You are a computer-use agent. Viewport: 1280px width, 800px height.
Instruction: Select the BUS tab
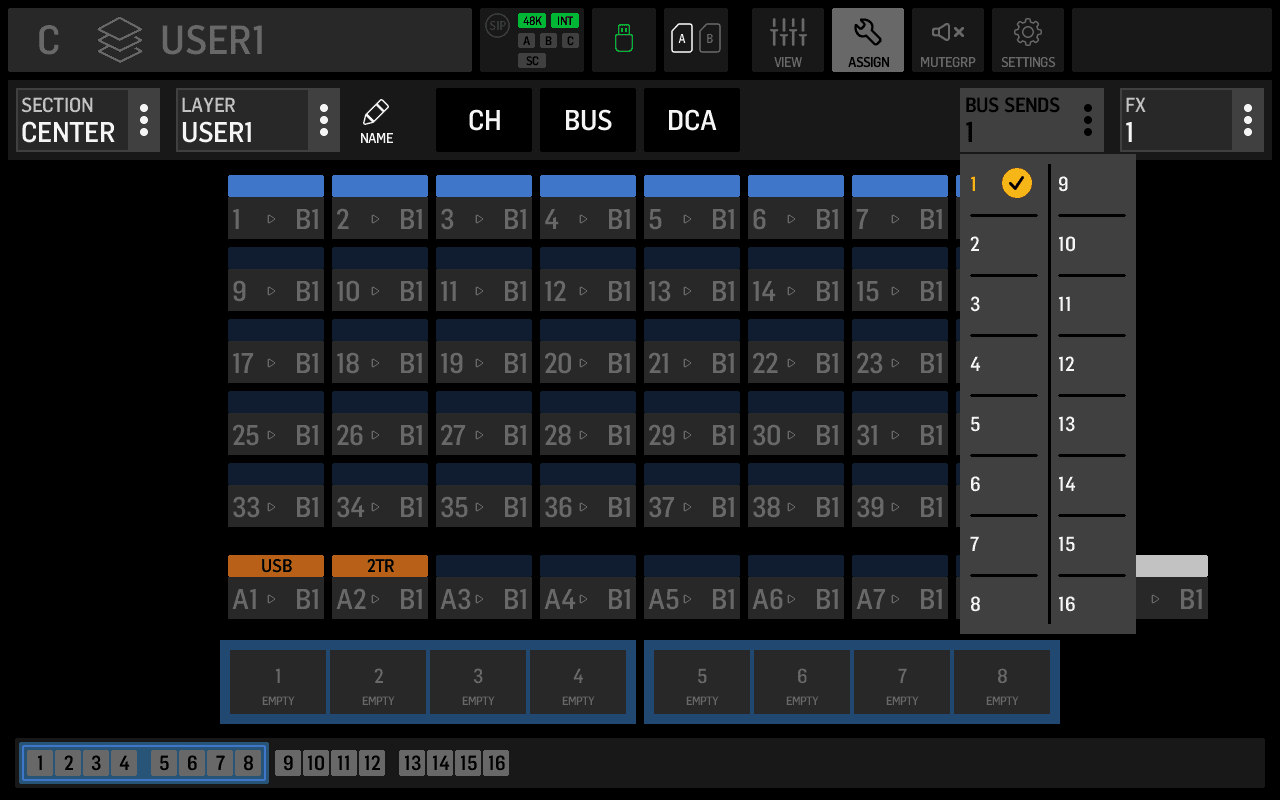coord(588,120)
